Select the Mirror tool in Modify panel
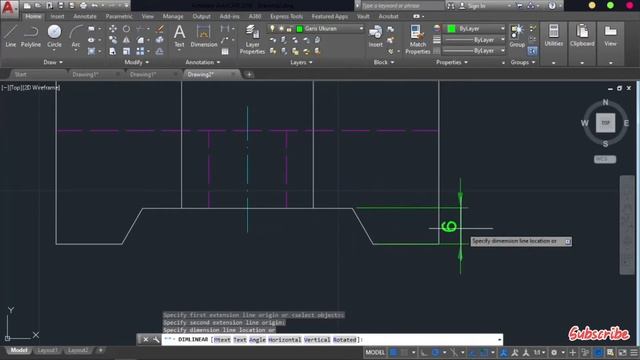 [126, 40]
